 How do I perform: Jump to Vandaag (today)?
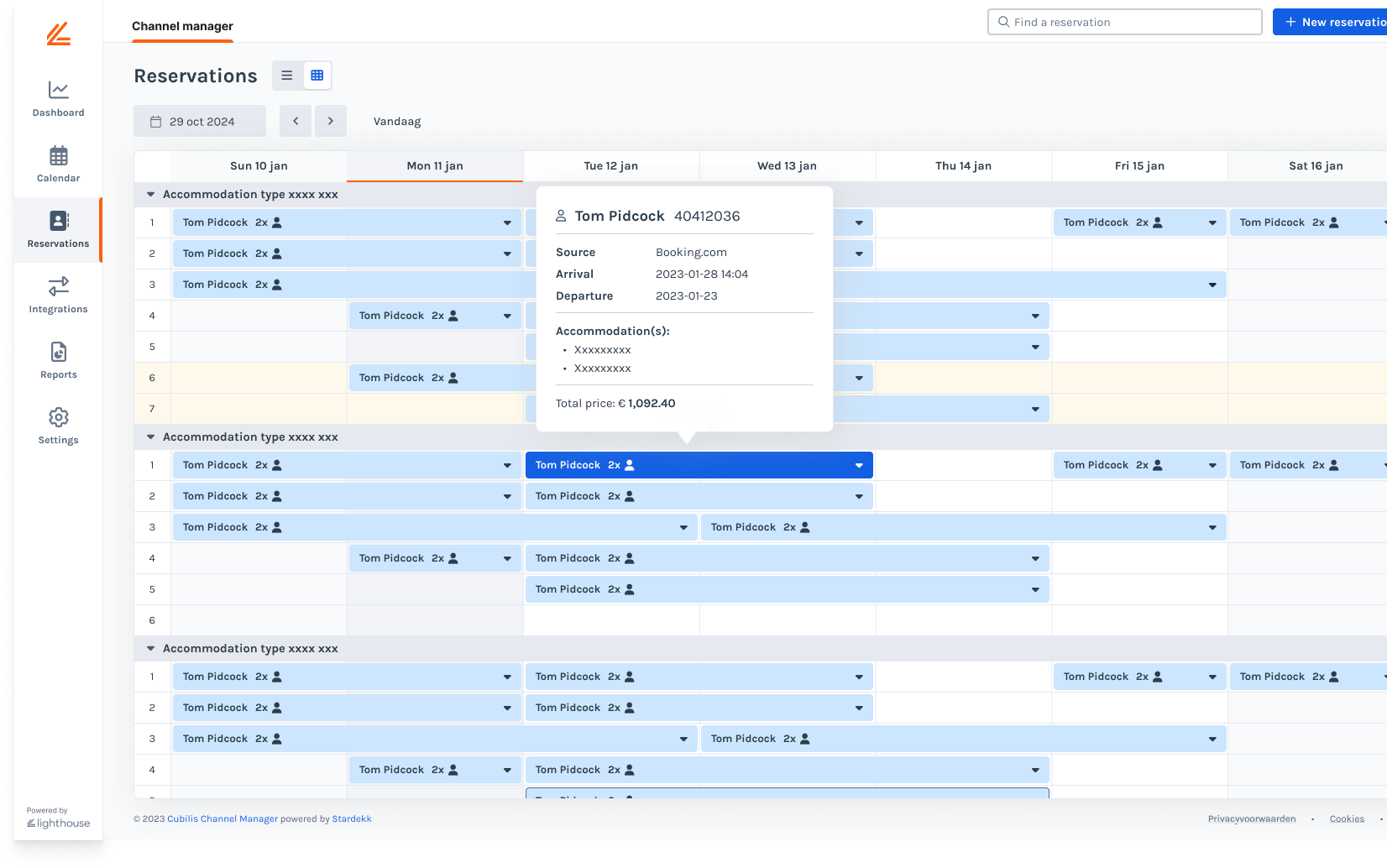(x=397, y=122)
